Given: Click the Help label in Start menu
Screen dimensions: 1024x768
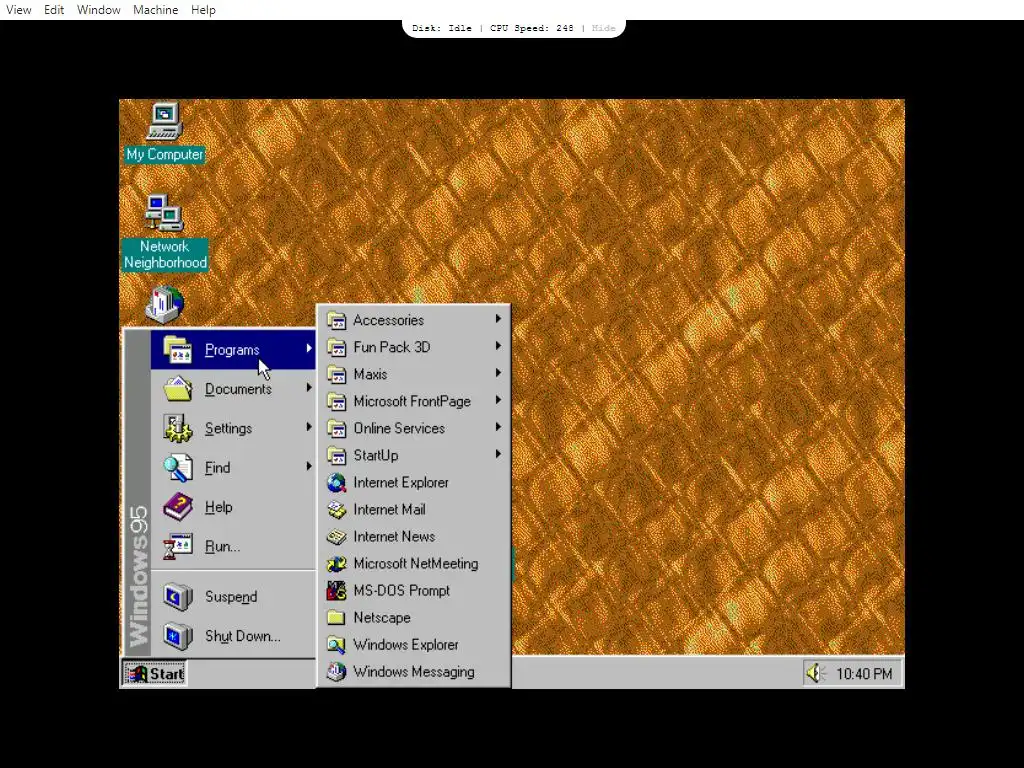Looking at the screenshot, I should [x=219, y=507].
